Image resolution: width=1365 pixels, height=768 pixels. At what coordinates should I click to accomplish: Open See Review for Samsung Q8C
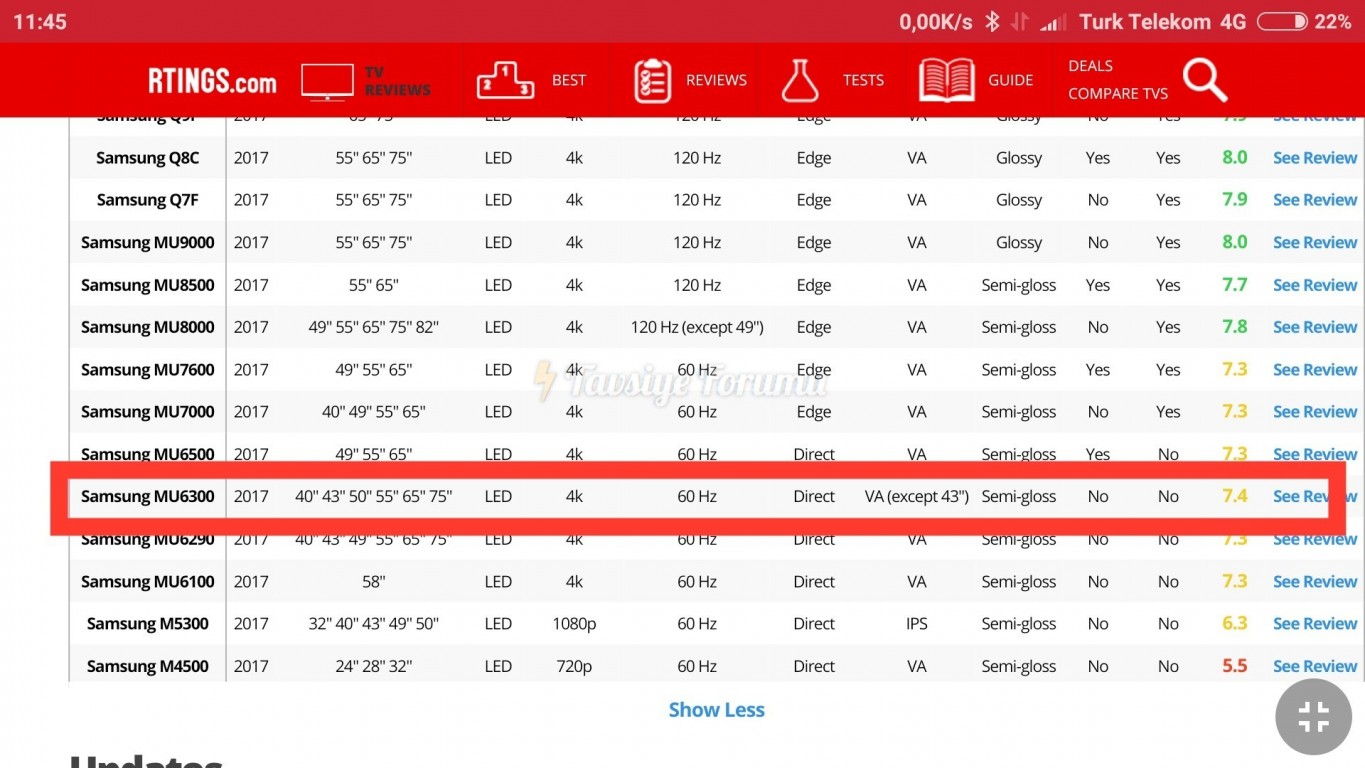[1314, 158]
